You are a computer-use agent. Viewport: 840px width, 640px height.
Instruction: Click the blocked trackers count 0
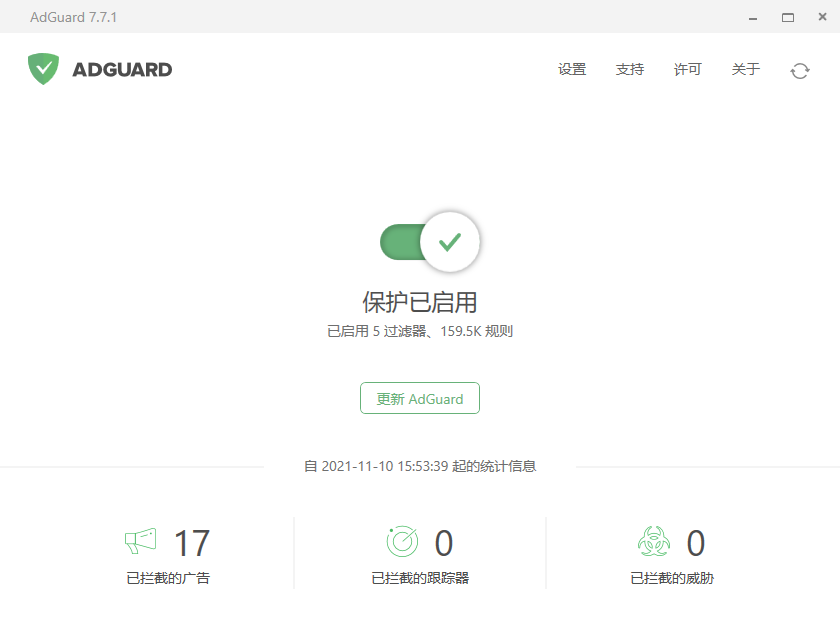pyautogui.click(x=443, y=544)
